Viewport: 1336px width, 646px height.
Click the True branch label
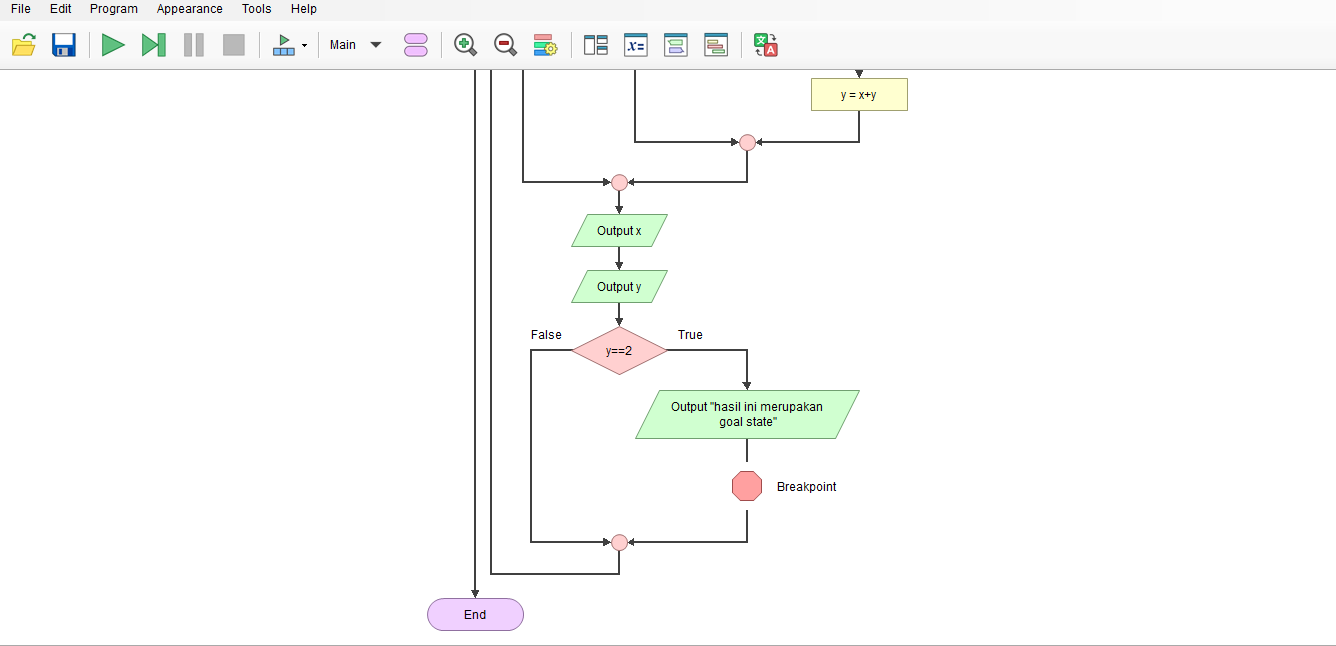point(690,335)
